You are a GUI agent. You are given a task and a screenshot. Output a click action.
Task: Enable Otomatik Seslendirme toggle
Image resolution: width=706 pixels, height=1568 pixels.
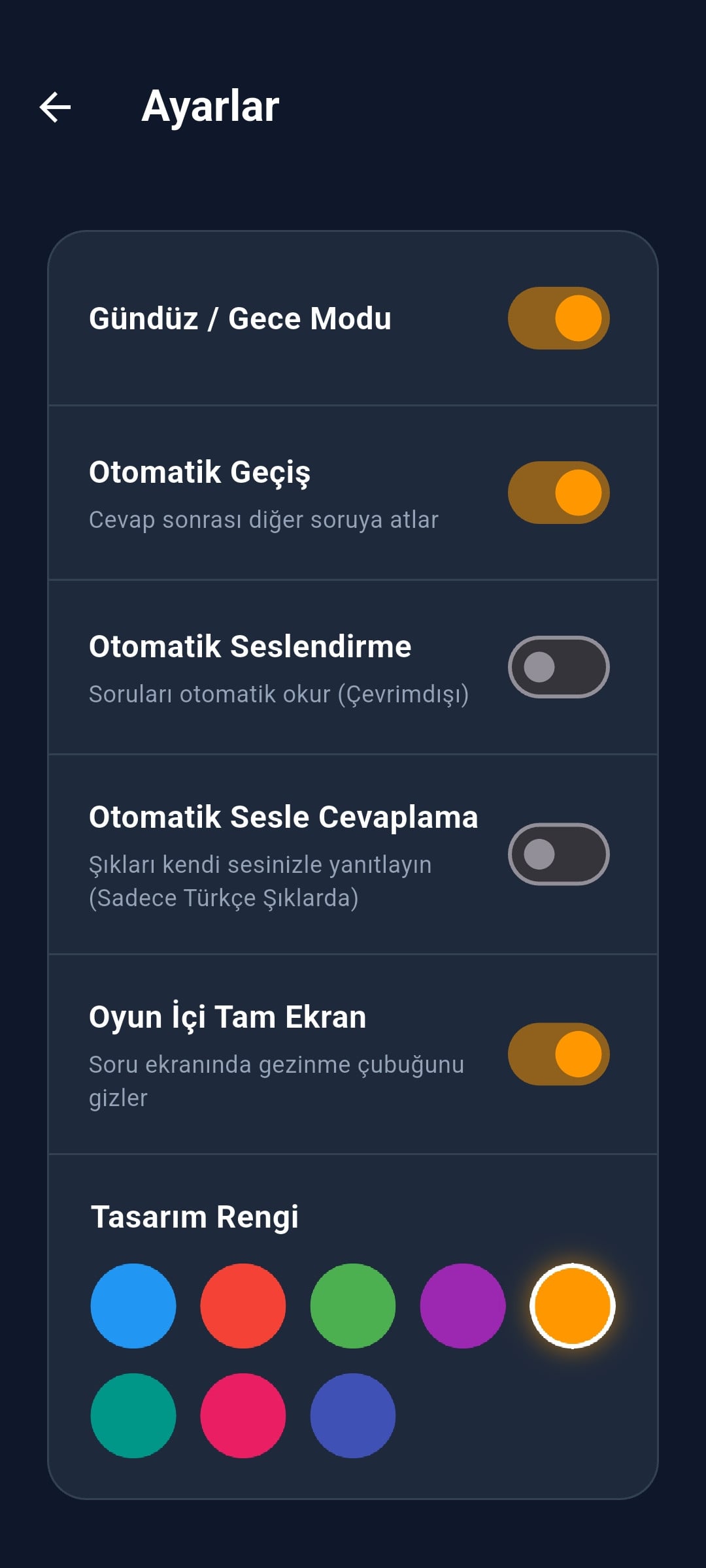point(558,667)
